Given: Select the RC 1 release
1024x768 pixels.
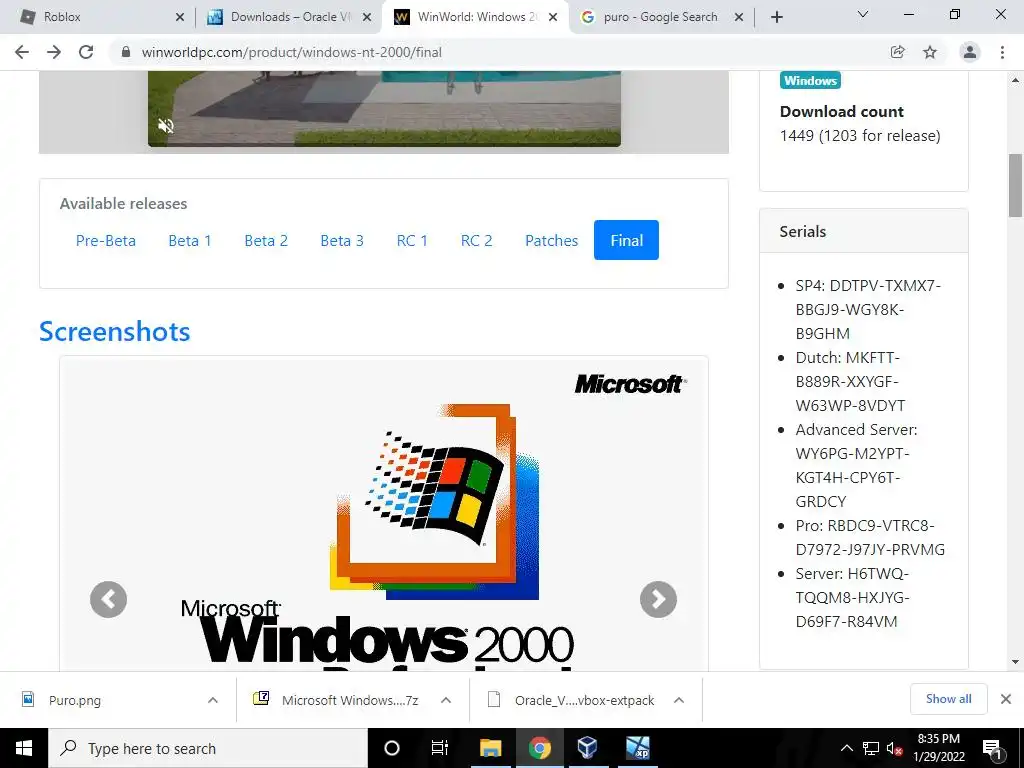Looking at the screenshot, I should 412,240.
